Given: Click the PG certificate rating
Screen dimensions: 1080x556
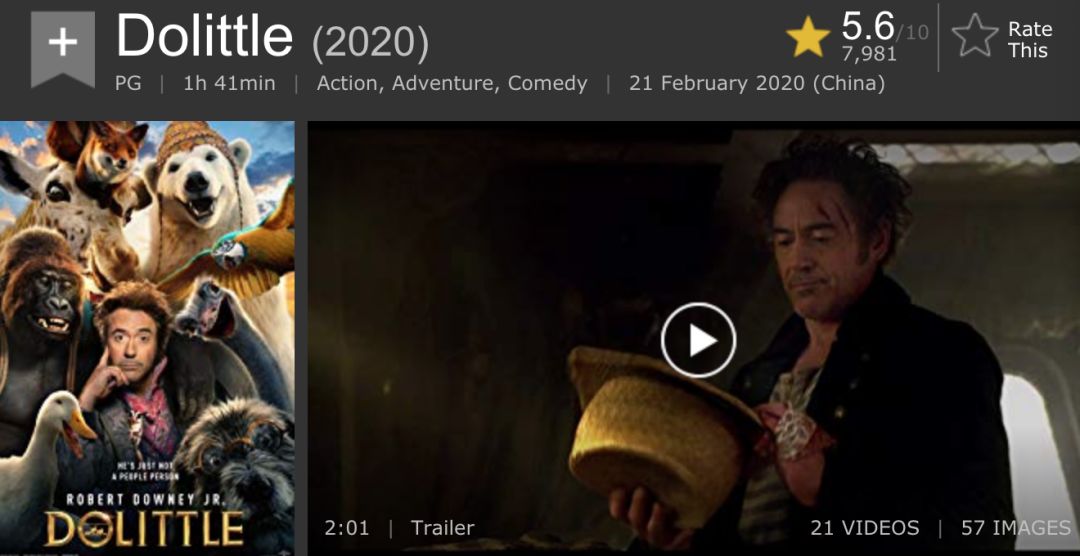Looking at the screenshot, I should click(x=128, y=84).
